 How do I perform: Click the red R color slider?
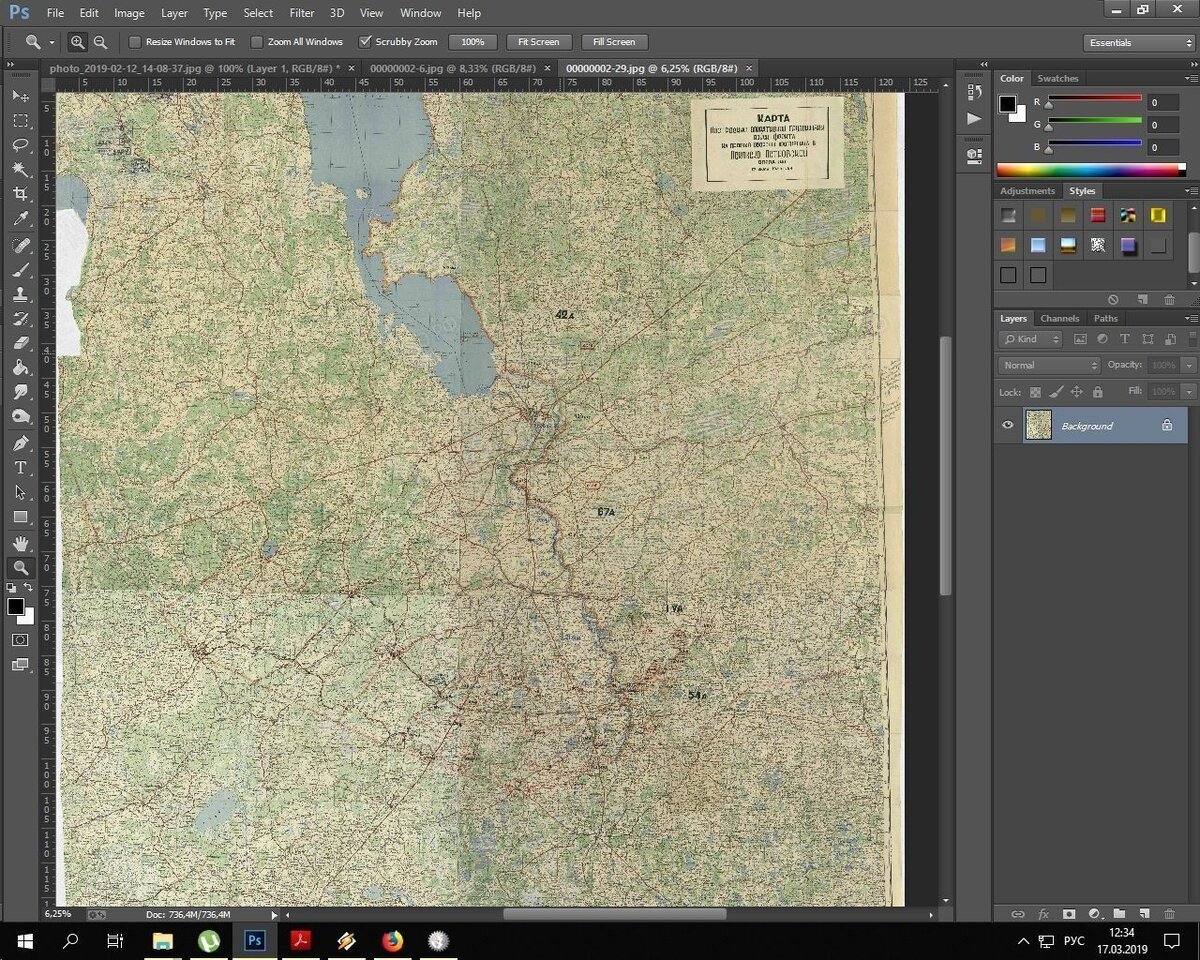[1094, 100]
